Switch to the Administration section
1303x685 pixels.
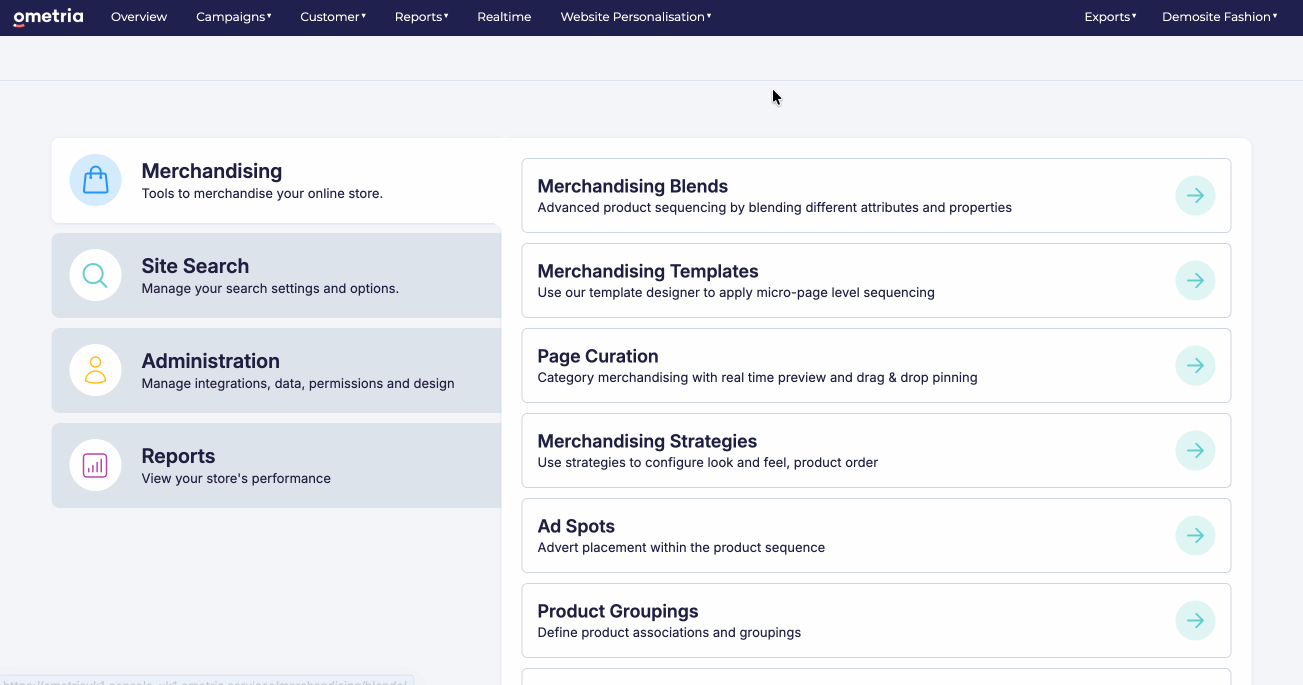(277, 370)
